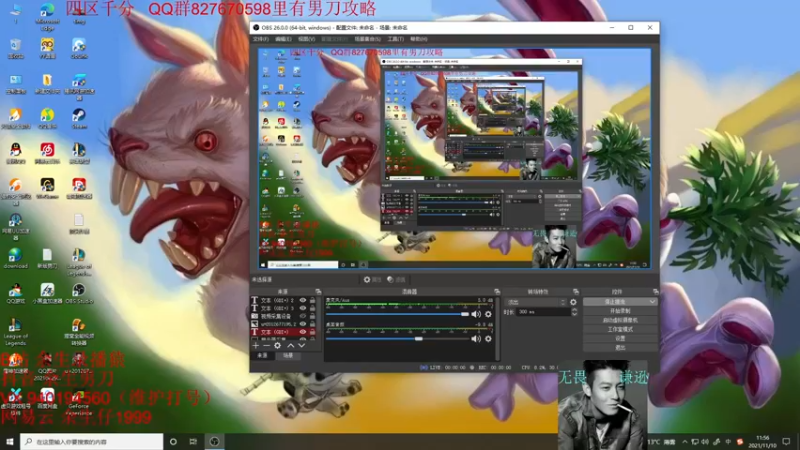This screenshot has width=800, height=450.
Task: Select the OBS icon on the taskbar
Action: (214, 441)
